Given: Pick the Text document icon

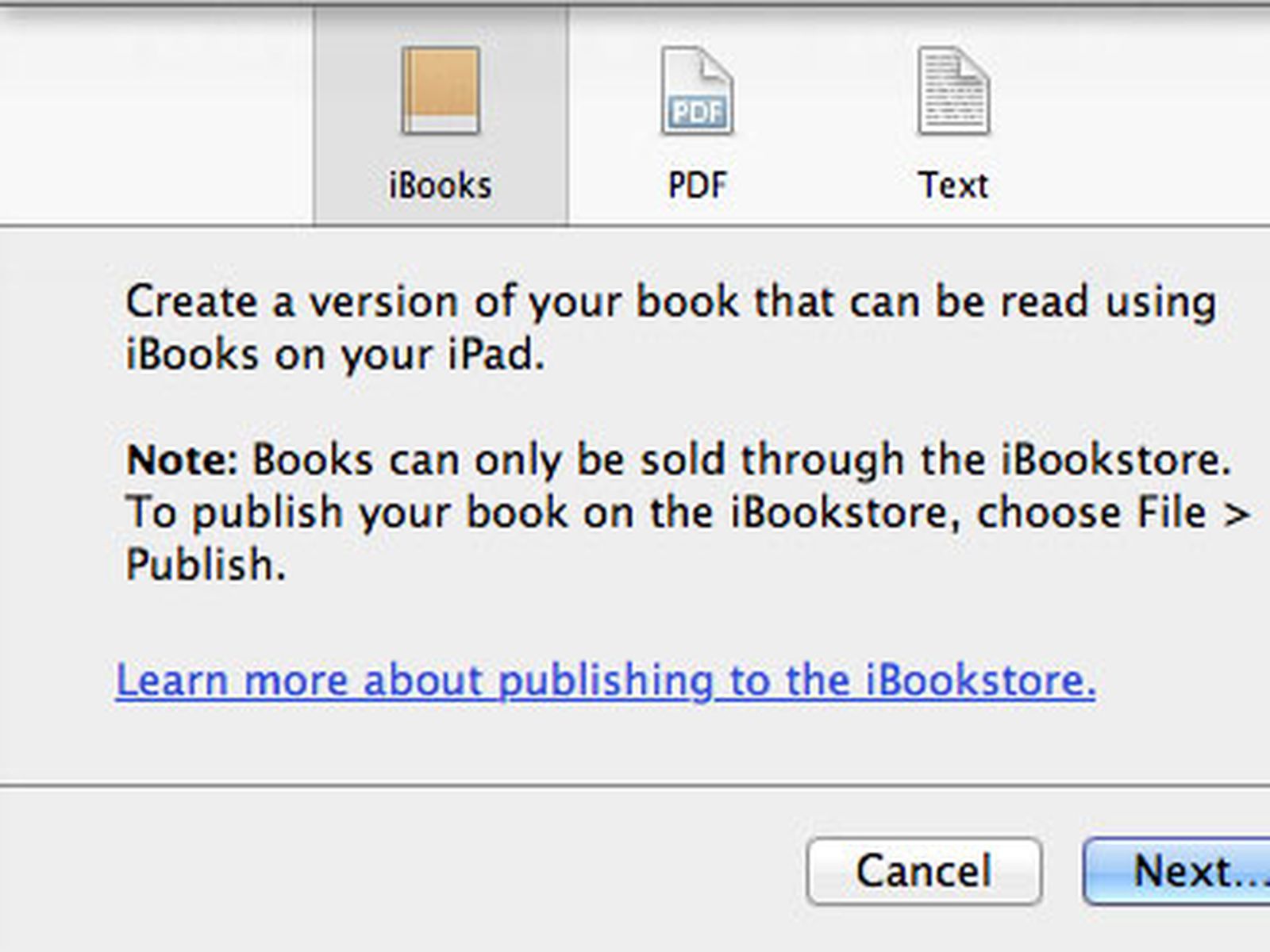Looking at the screenshot, I should 953,90.
